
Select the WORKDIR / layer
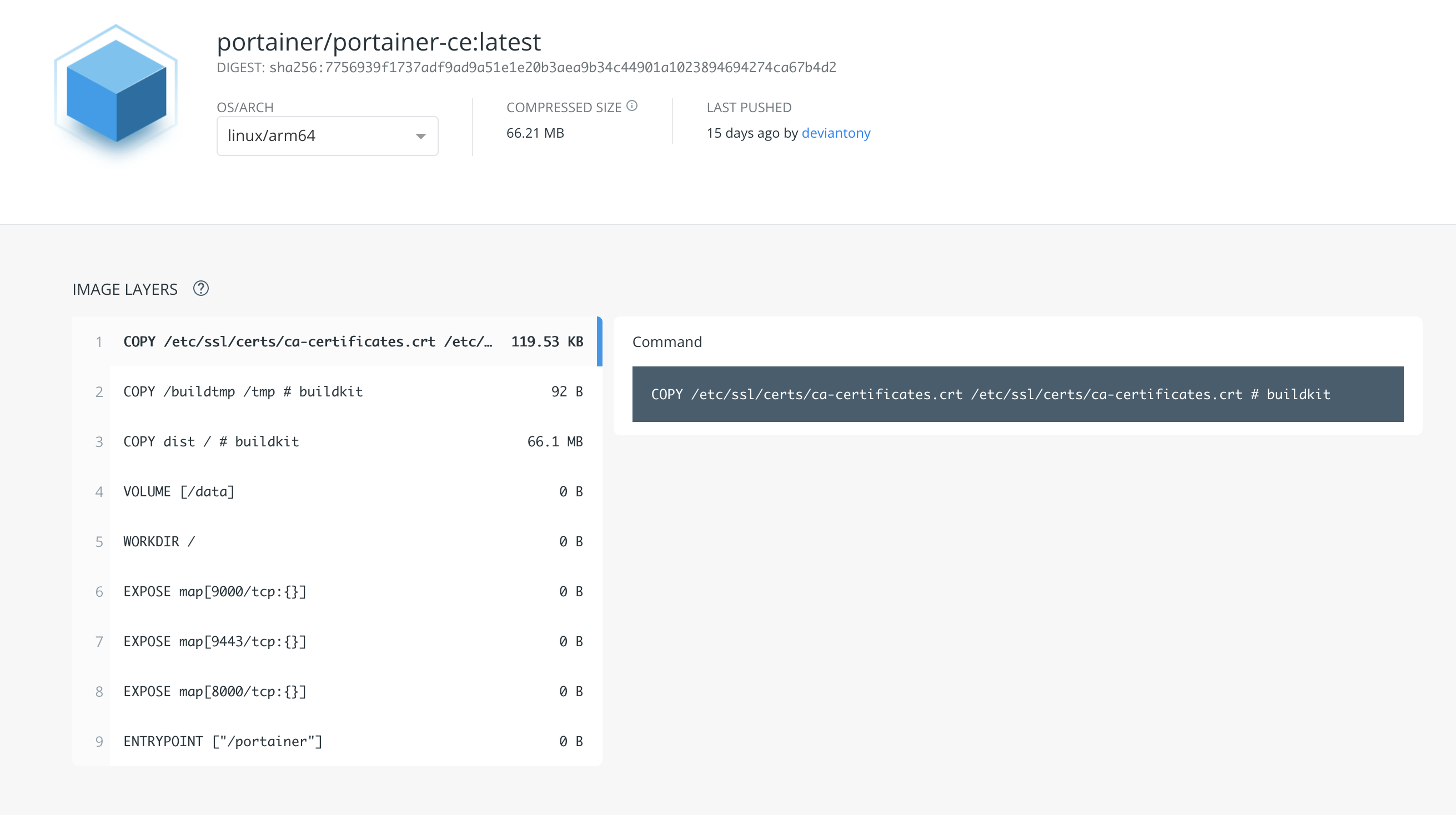tap(159, 541)
